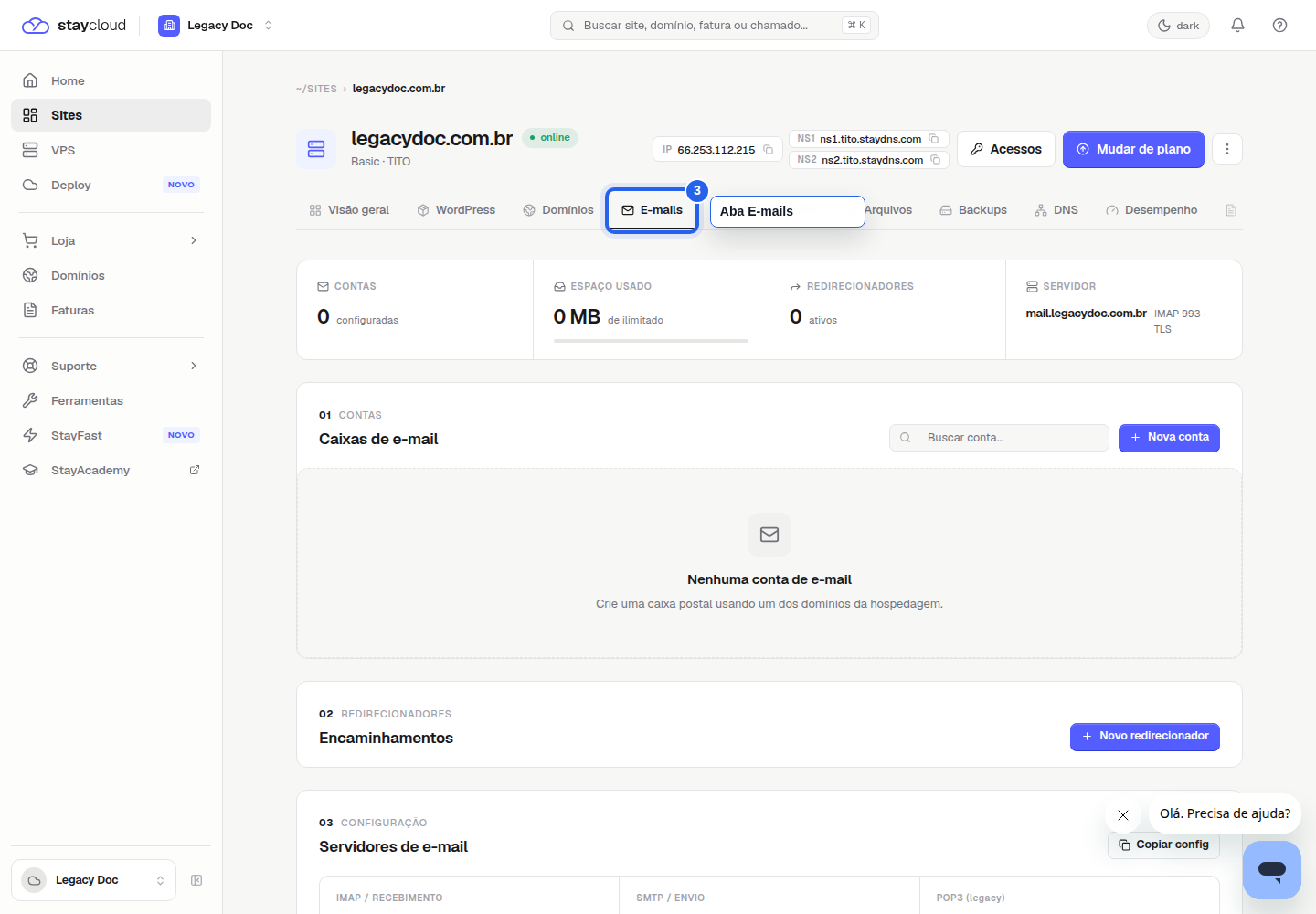
Task: Switch to Backups tab
Action: click(973, 210)
